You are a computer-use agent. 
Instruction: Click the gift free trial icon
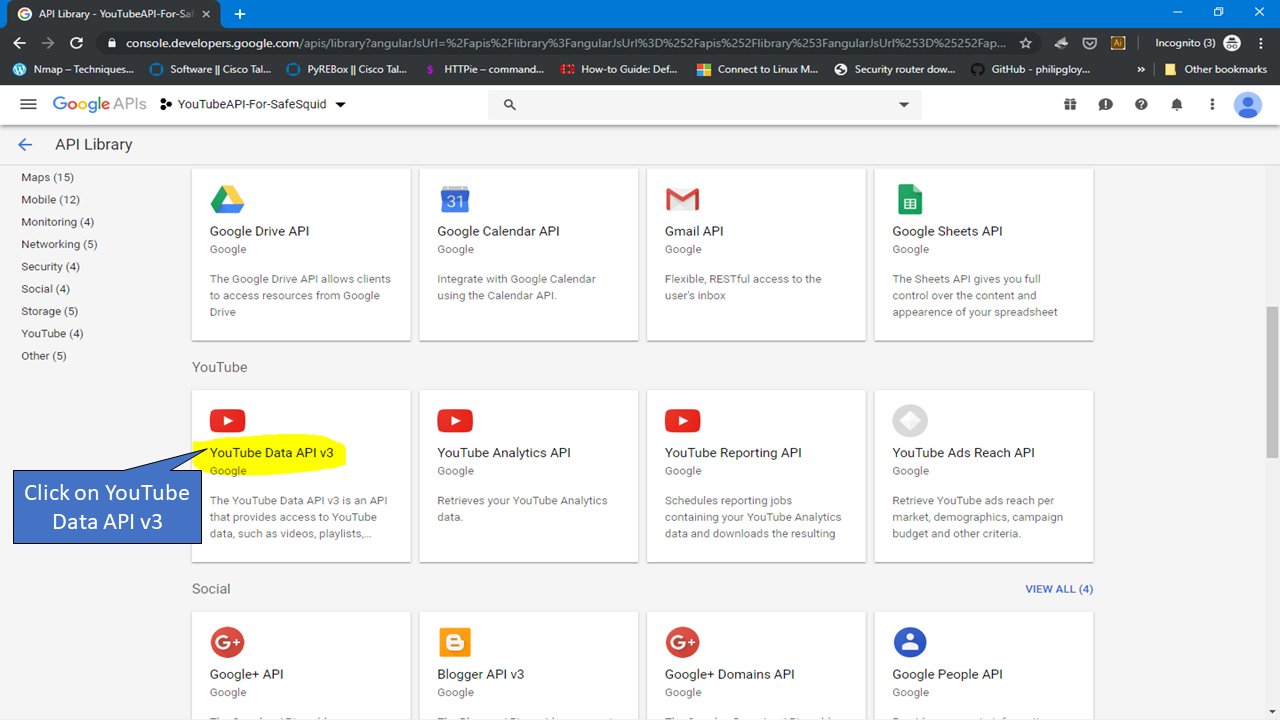(1070, 104)
